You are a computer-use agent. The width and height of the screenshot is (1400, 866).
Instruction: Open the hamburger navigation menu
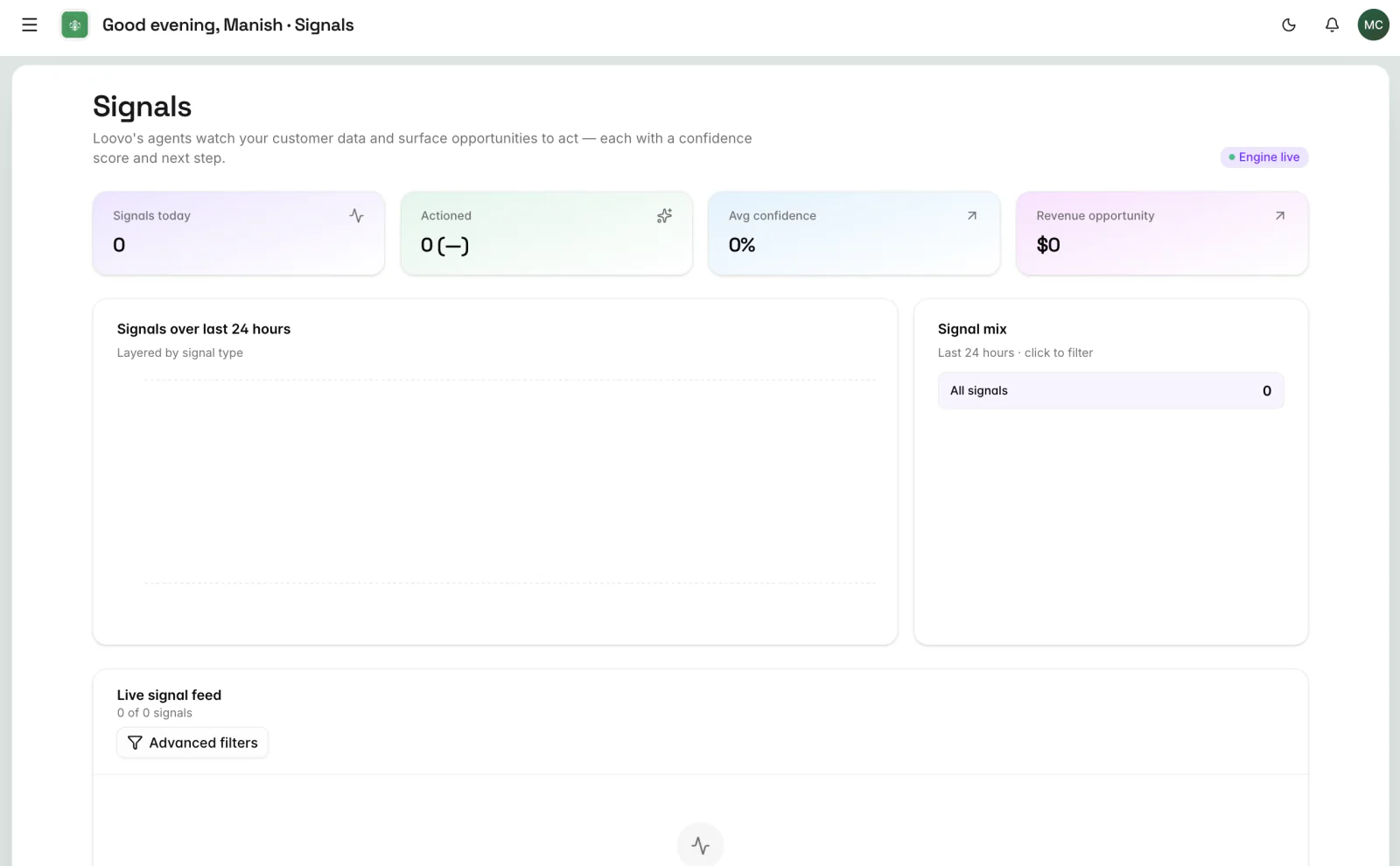[30, 25]
